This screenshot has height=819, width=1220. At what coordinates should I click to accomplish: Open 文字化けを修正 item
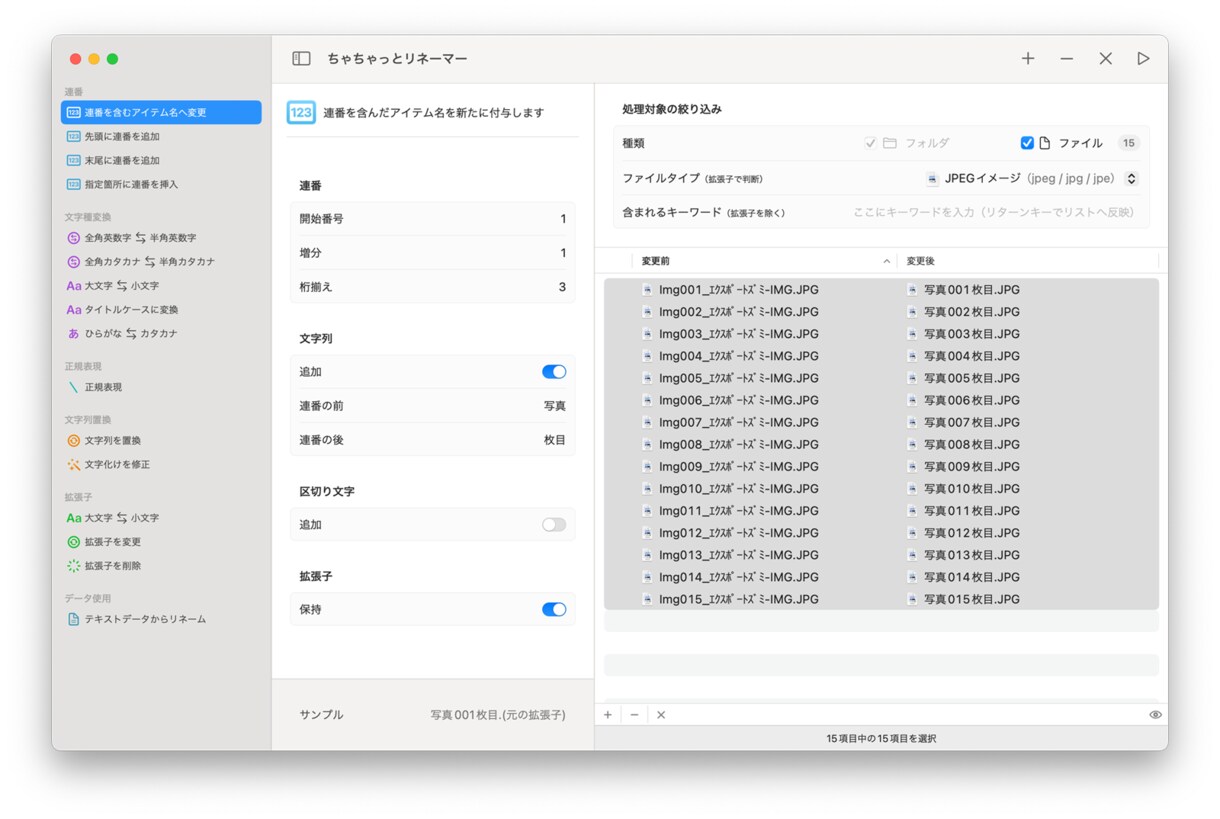click(161, 465)
